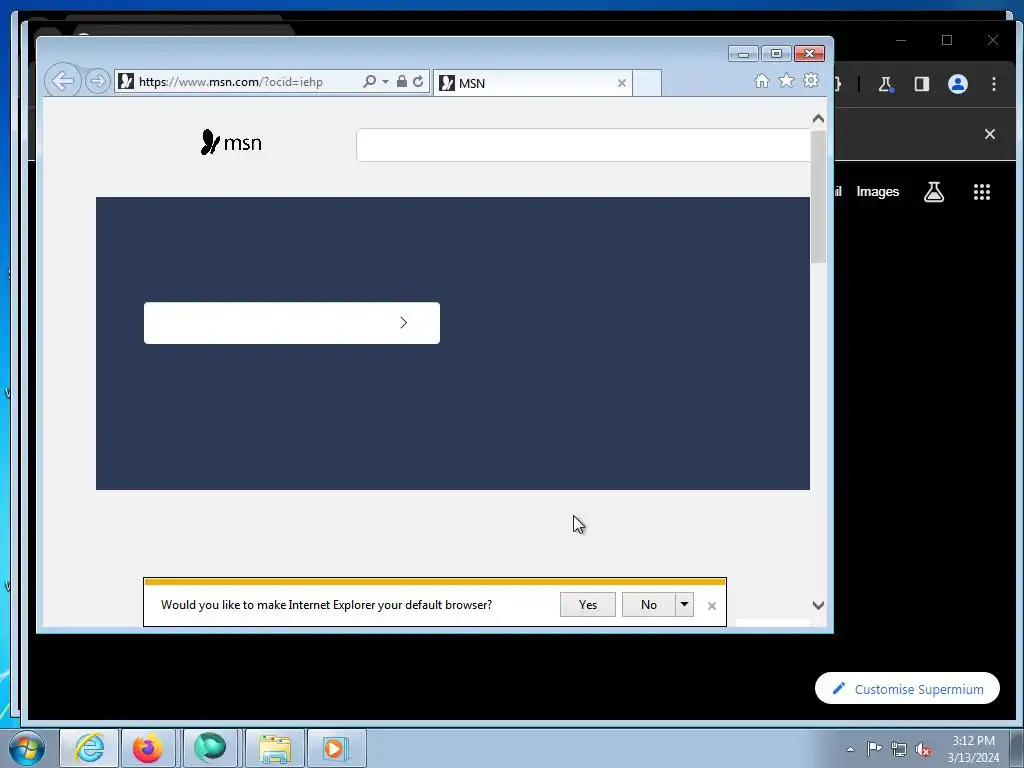The width and height of the screenshot is (1024, 768).
Task: Go forward in Internet Explorer
Action: point(97,82)
